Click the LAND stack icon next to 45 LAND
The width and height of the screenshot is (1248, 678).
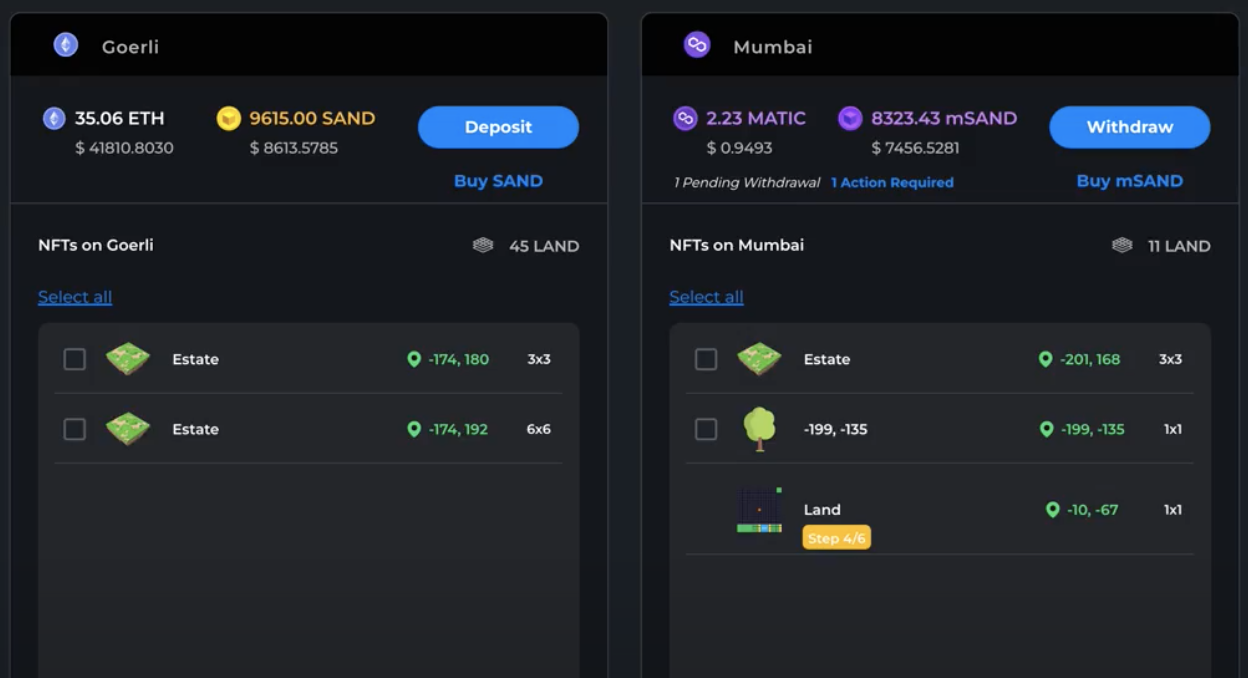(483, 246)
